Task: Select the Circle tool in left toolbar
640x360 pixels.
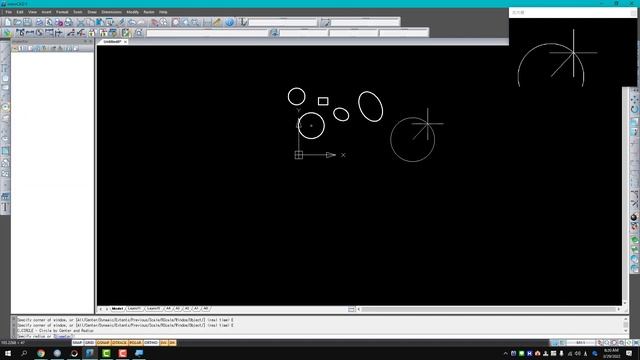Action: pos(5,107)
